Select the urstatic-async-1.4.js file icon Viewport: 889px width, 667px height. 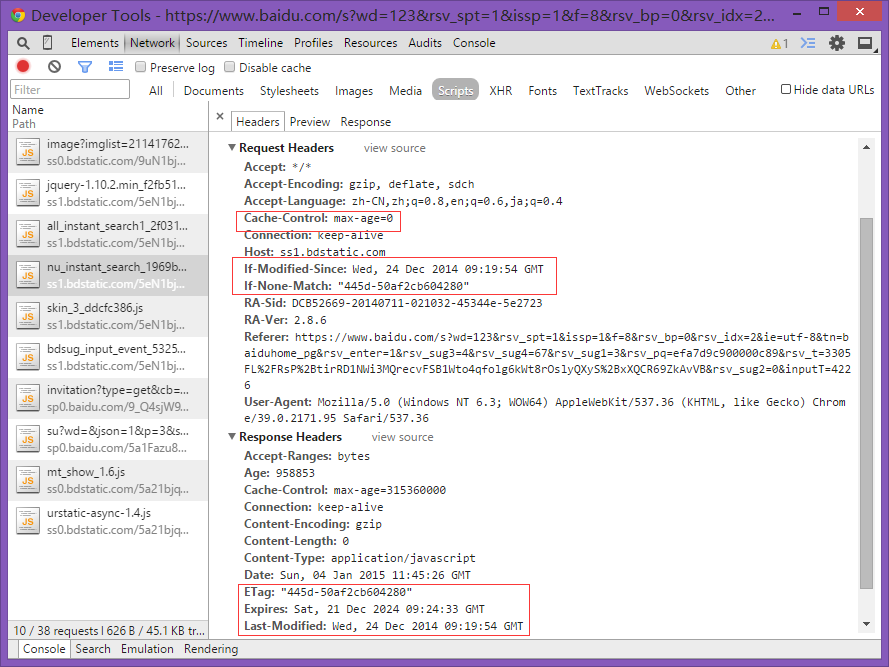point(28,521)
